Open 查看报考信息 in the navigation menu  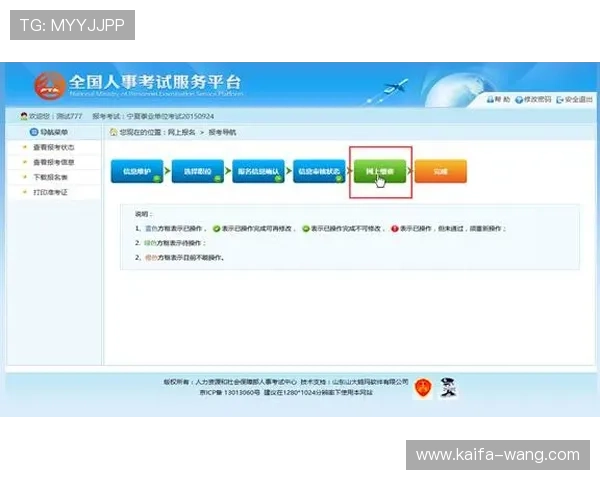click(x=54, y=162)
